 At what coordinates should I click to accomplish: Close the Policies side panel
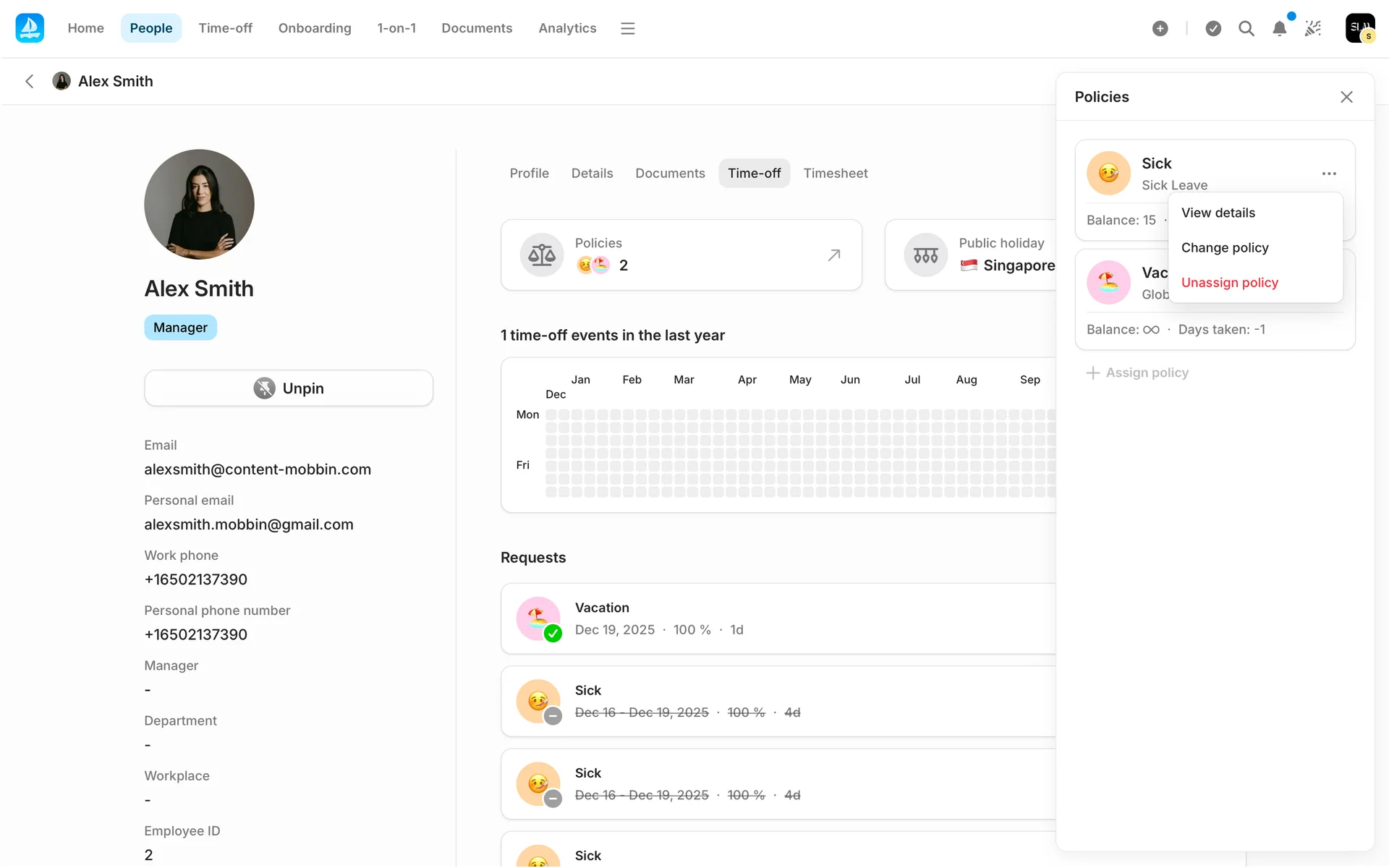pos(1346,97)
